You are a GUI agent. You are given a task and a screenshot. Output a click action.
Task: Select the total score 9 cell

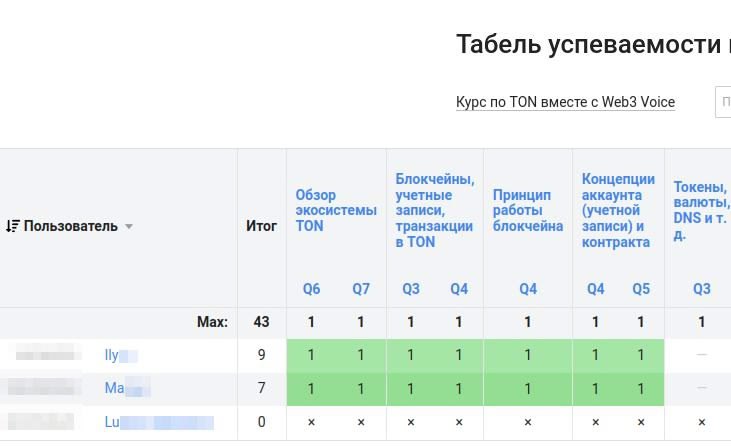tap(262, 355)
